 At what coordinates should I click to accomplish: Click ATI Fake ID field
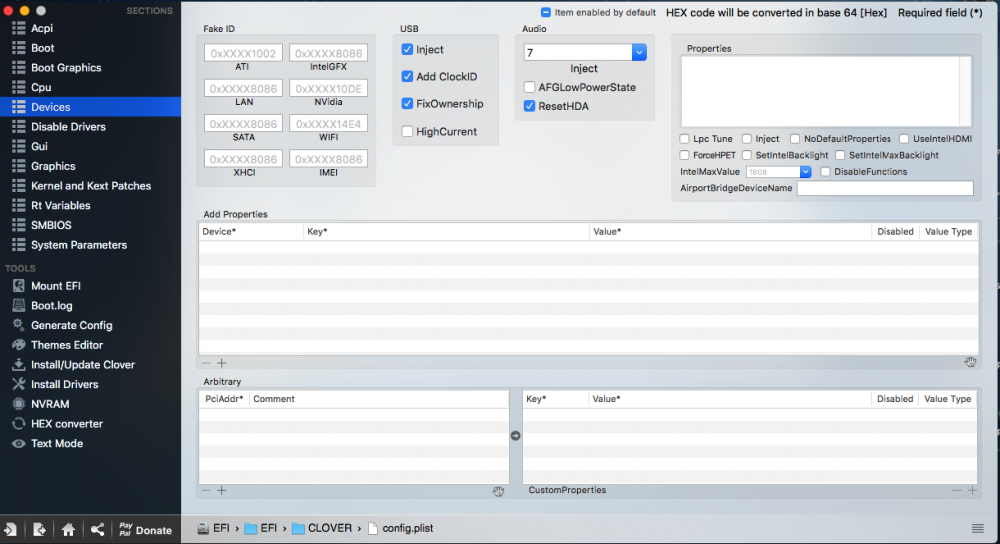click(x=243, y=53)
